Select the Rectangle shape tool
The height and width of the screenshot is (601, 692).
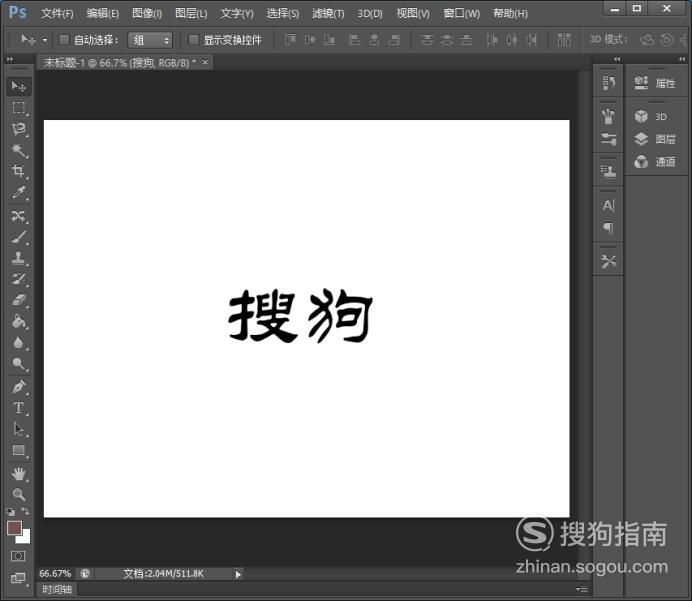19,450
